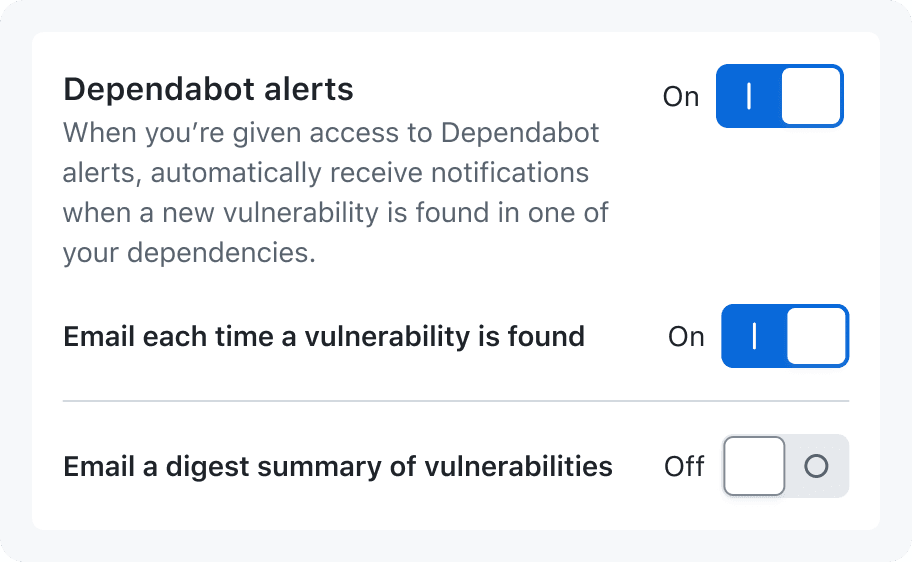Click the Email a digest summary of vulnerabilities label

click(338, 466)
